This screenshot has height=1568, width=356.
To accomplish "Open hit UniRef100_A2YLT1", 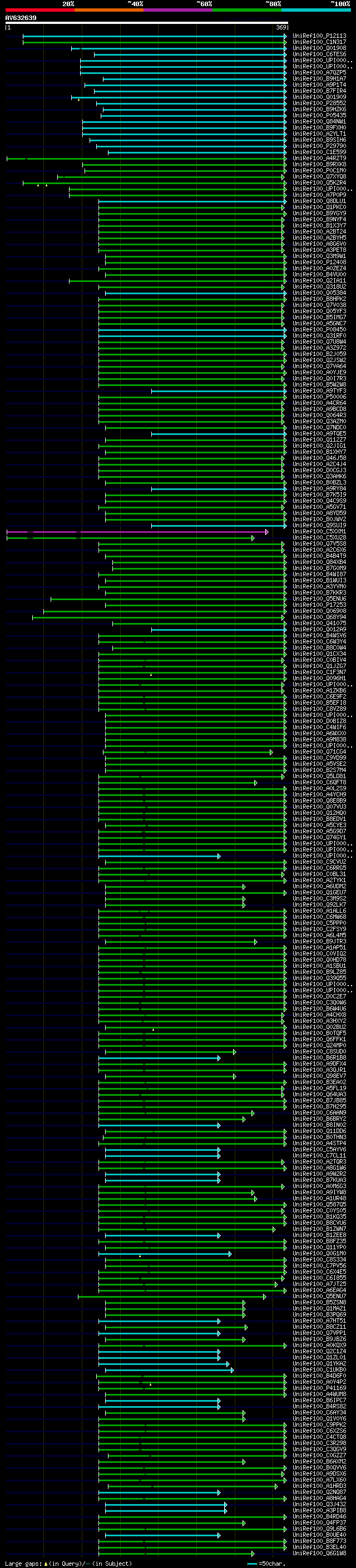I will coord(319,134).
